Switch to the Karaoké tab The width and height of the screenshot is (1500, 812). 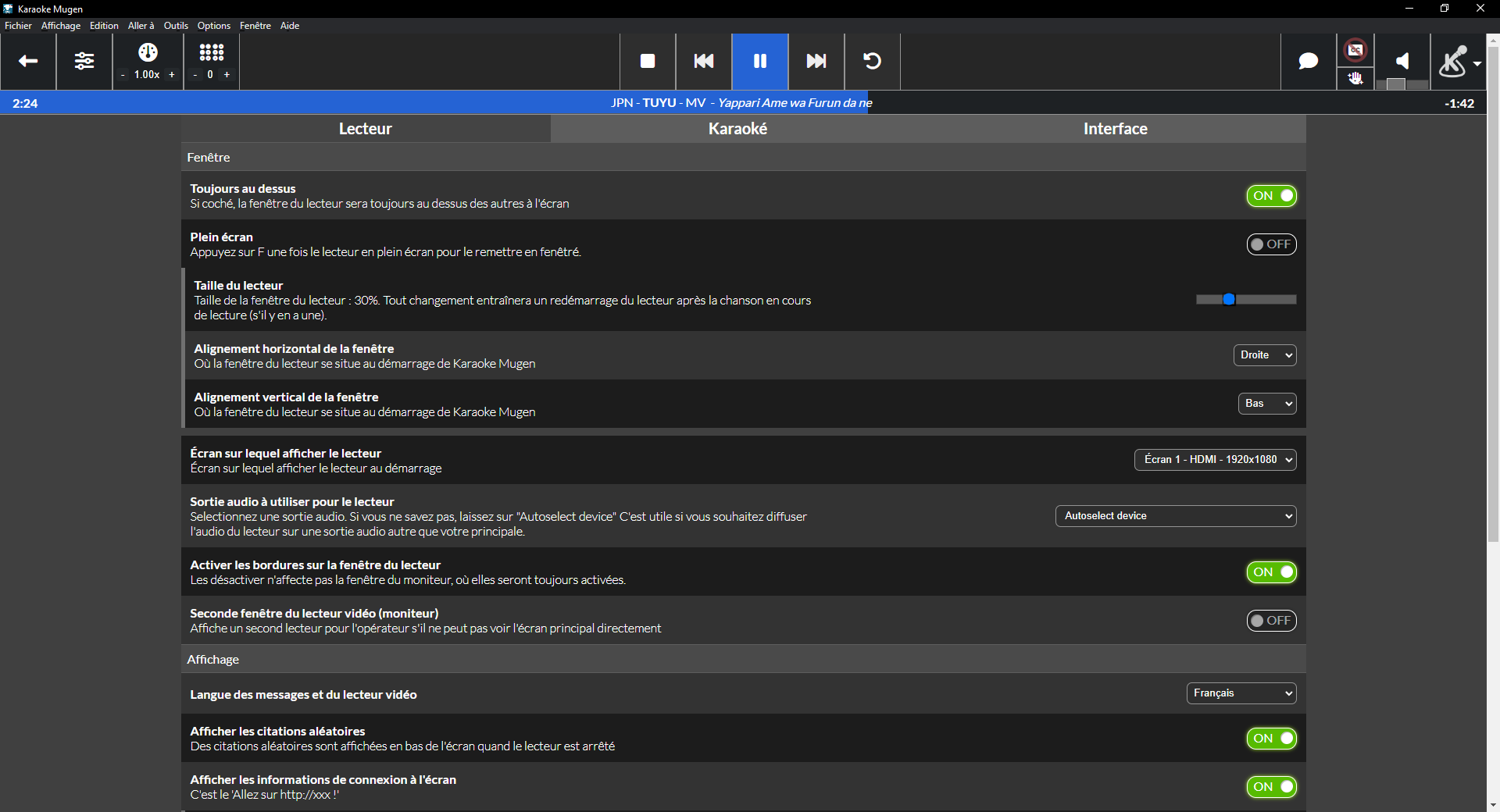click(x=737, y=129)
